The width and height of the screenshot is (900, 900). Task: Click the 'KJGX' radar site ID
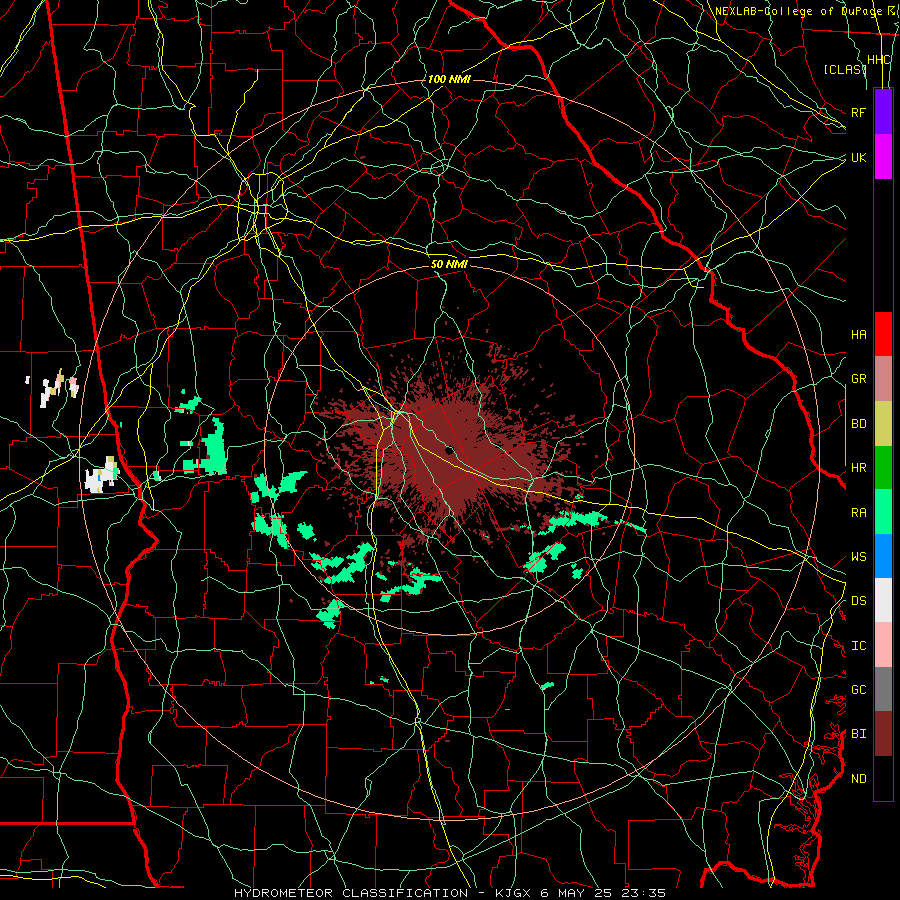tap(513, 893)
